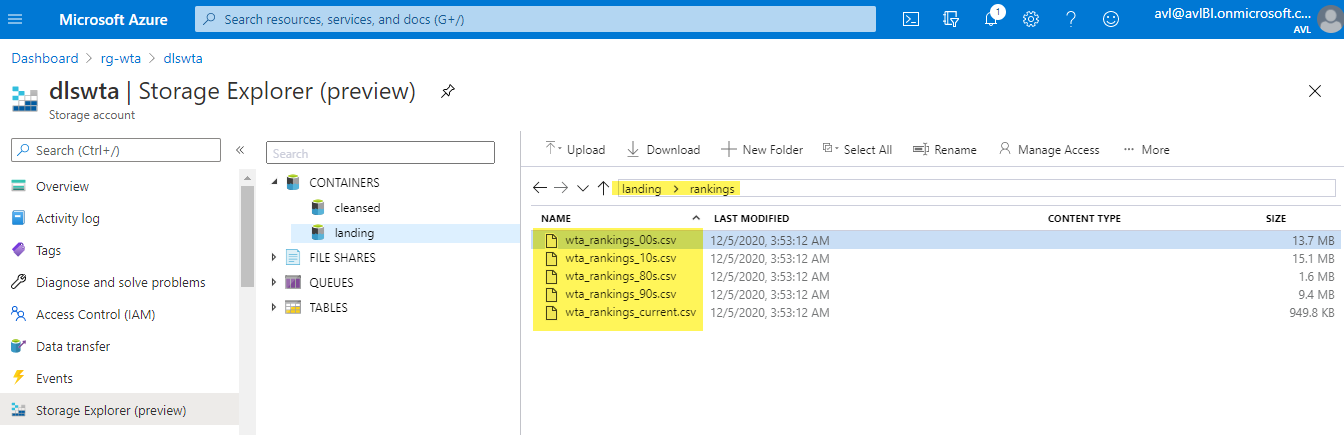Click the rg-wta breadcrumb link
This screenshot has width=1344, height=435.
(120, 58)
